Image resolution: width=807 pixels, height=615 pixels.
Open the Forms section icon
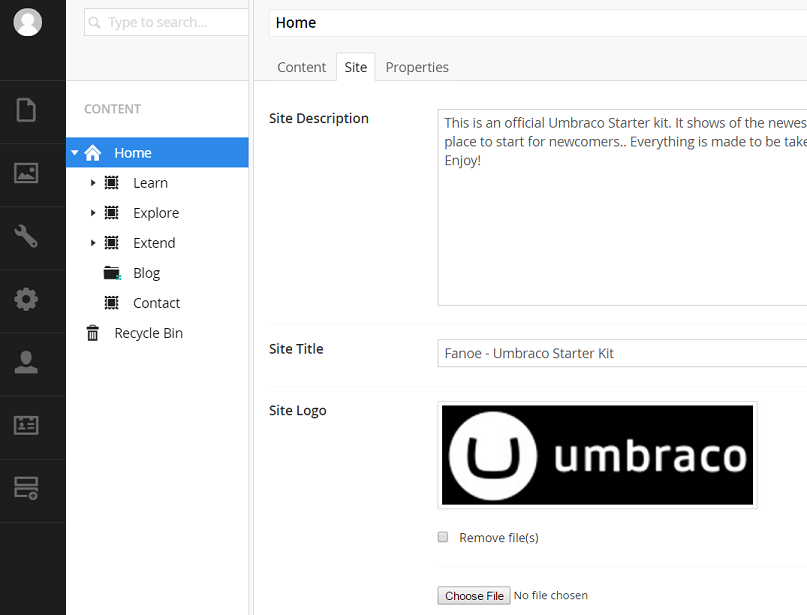pyautogui.click(x=26, y=488)
